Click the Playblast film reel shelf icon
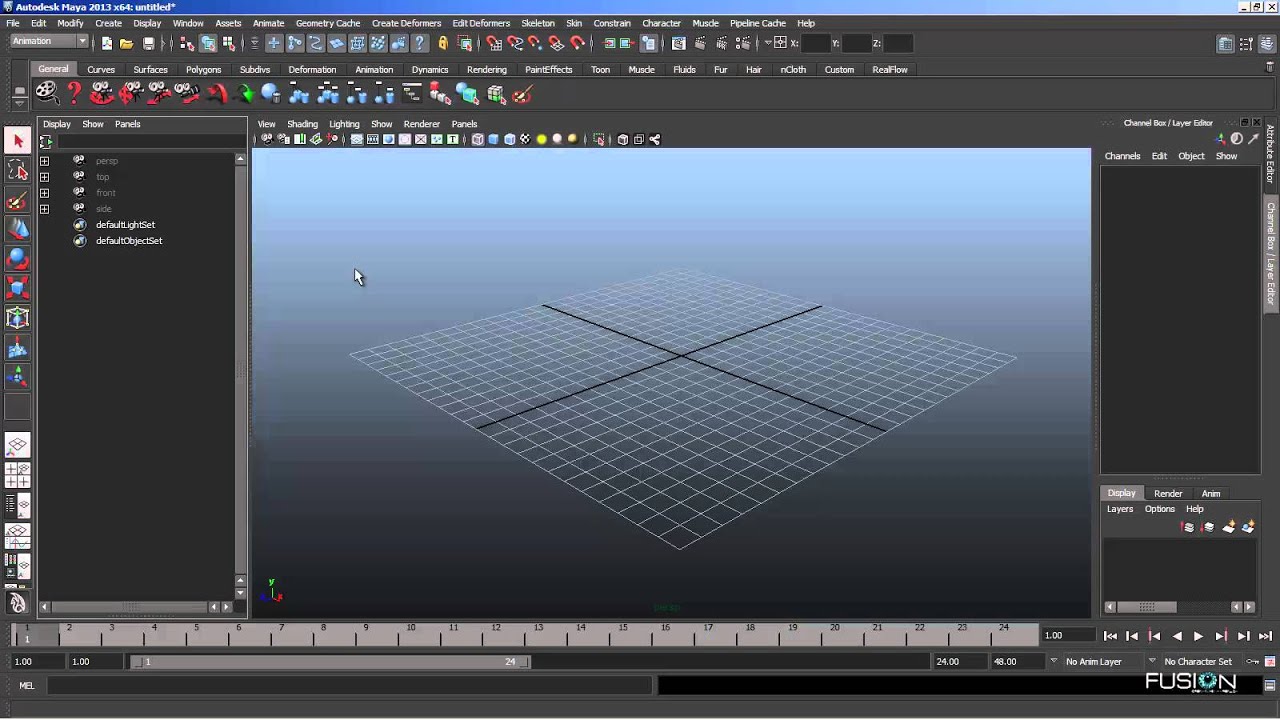This screenshot has width=1280, height=720. (46, 94)
